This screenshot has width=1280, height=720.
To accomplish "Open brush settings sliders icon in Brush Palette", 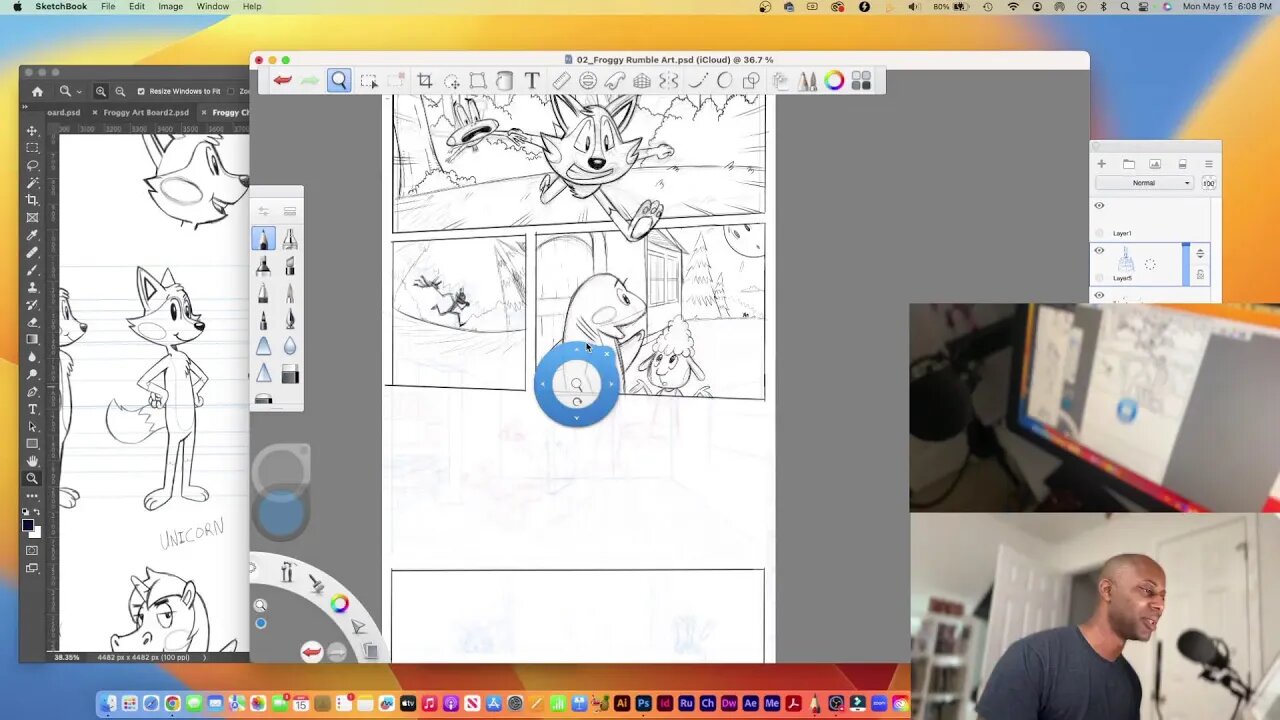I will click(x=263, y=211).
